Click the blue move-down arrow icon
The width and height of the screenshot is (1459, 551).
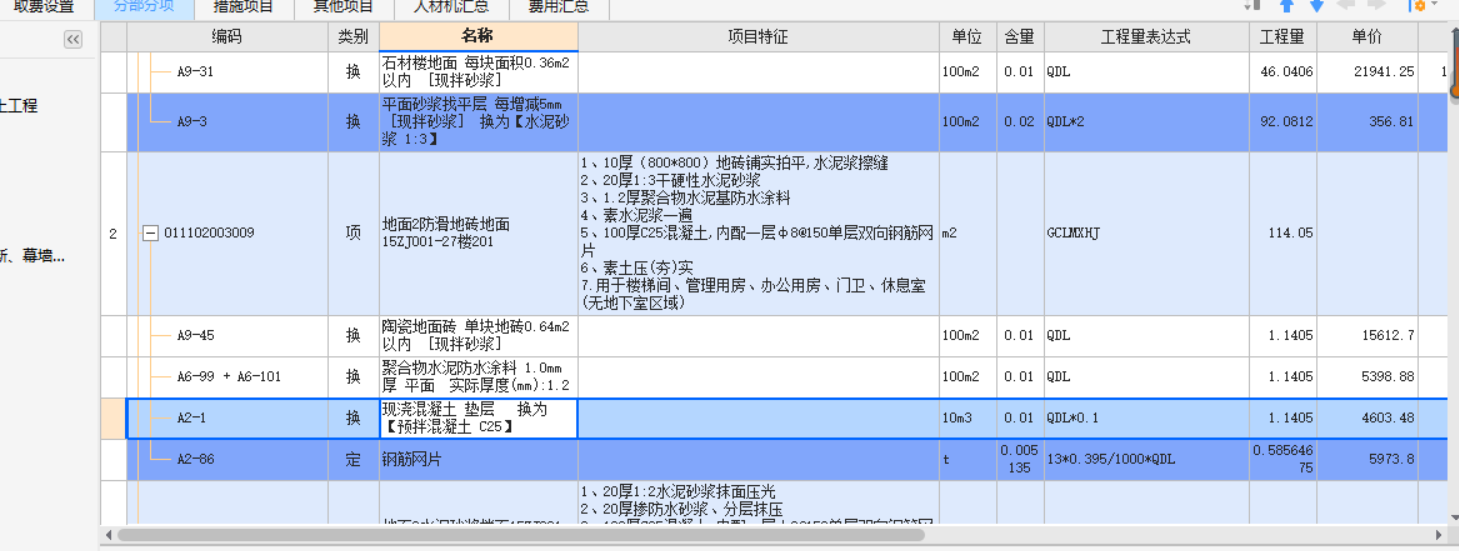1317,6
